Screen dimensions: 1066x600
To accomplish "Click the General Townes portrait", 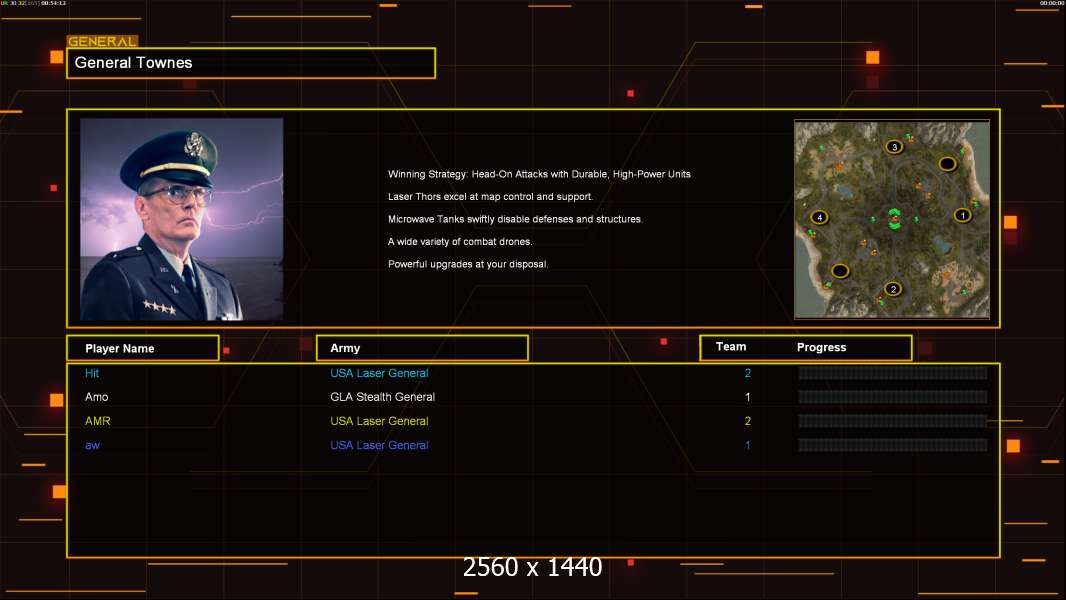I will (x=181, y=219).
